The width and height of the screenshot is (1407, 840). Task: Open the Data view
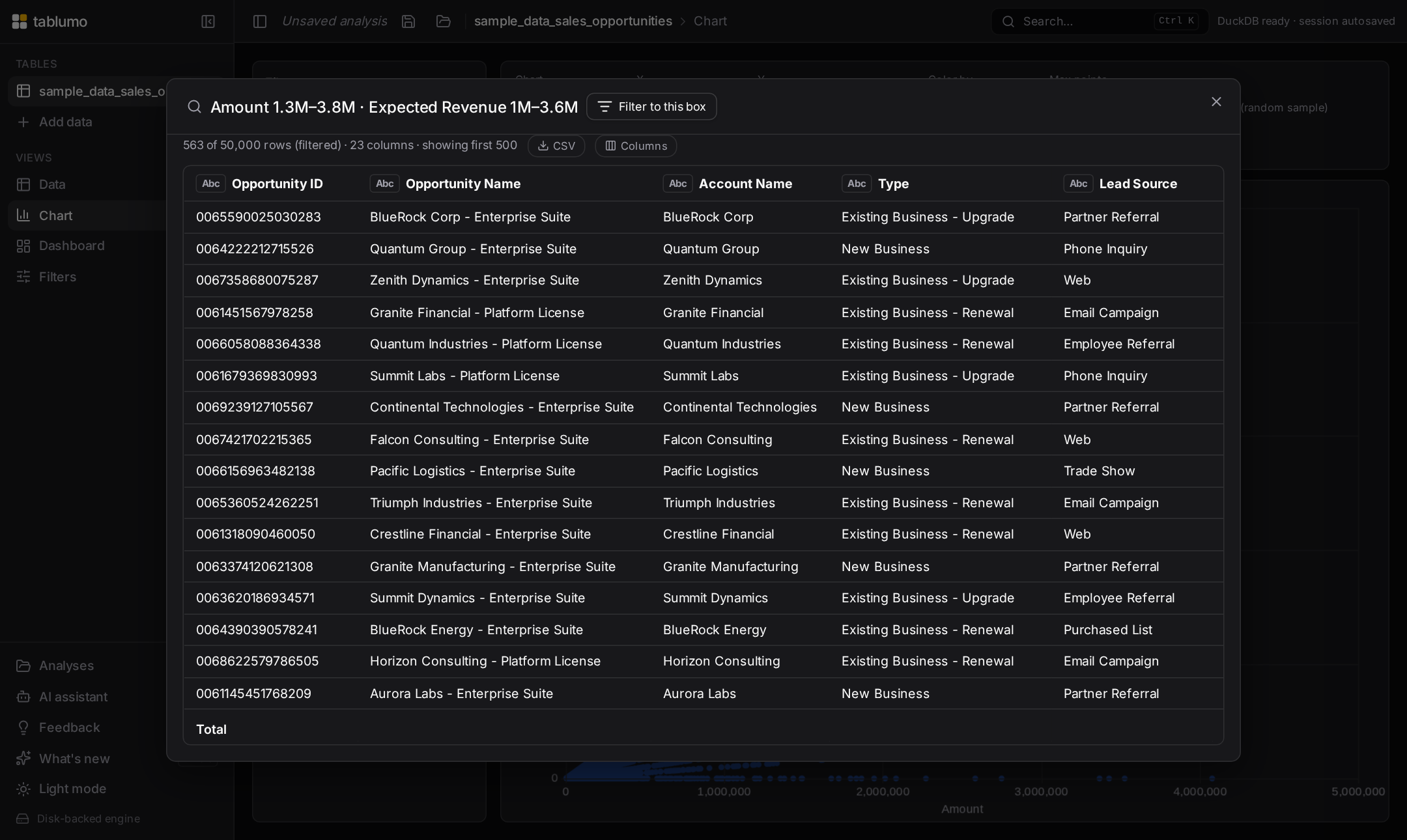52,184
